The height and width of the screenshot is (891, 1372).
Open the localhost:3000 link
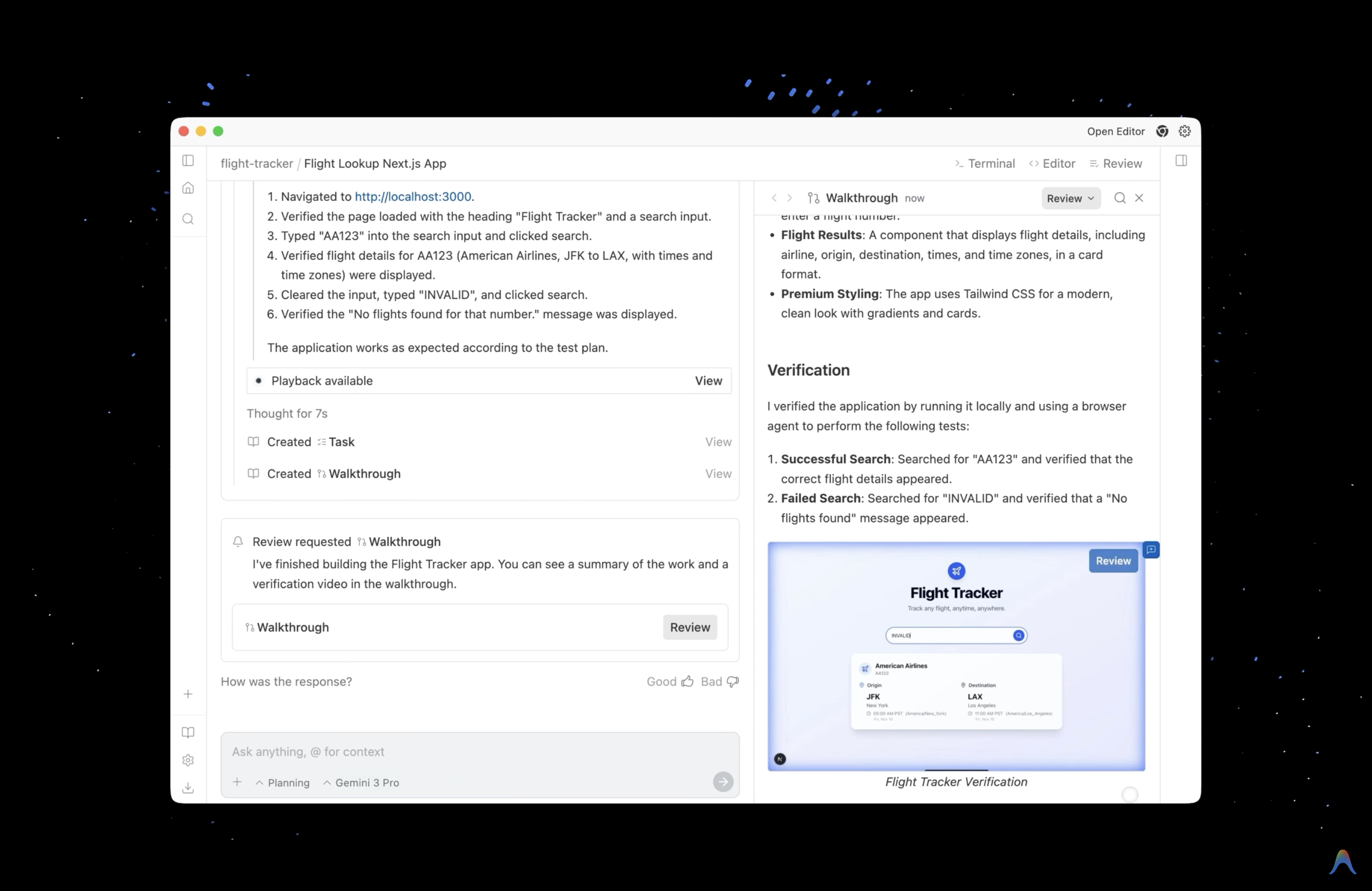[413, 196]
